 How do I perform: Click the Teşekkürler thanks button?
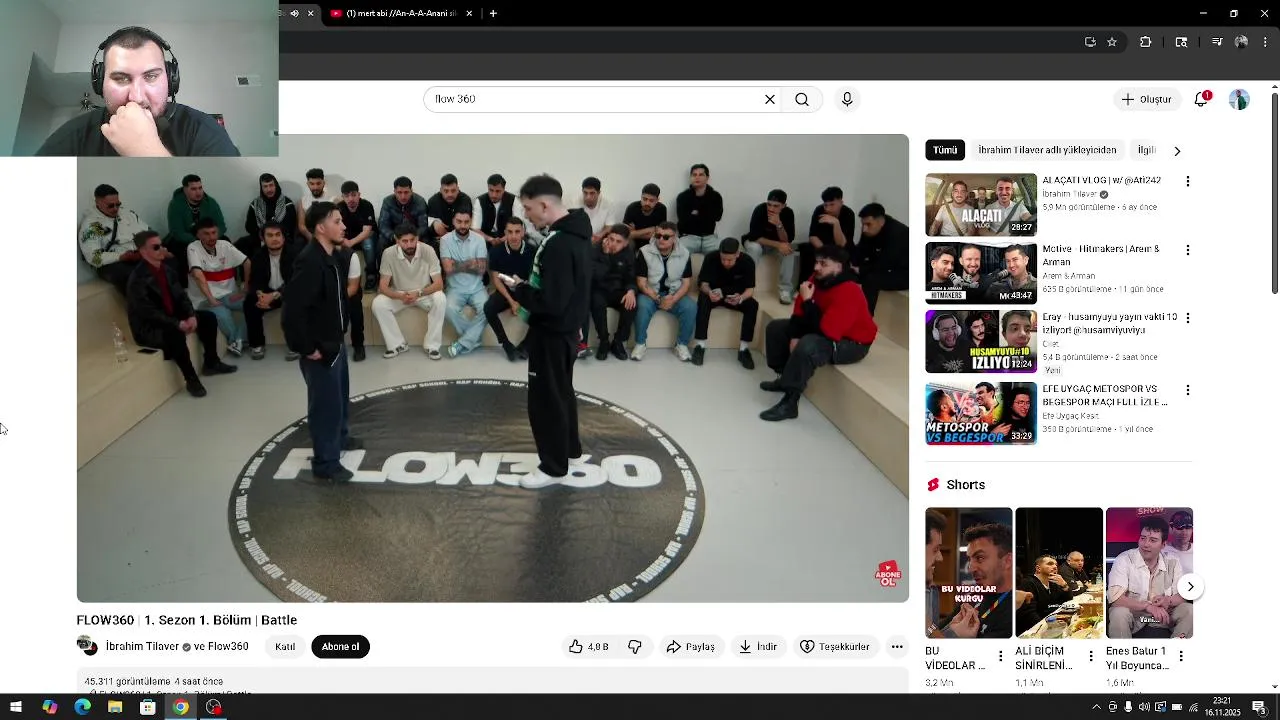[x=835, y=647]
